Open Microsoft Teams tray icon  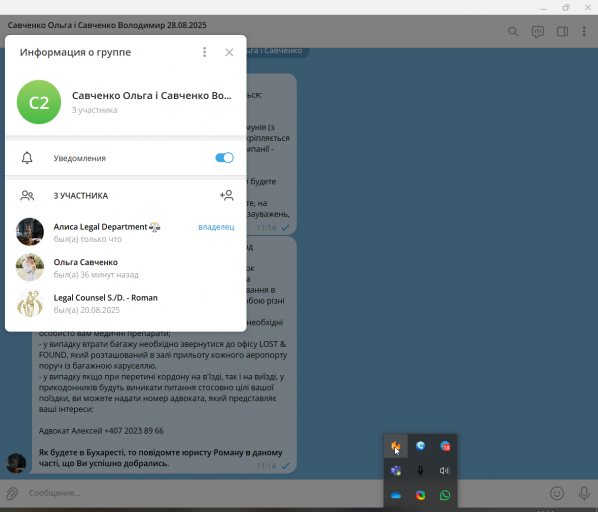click(x=395, y=470)
